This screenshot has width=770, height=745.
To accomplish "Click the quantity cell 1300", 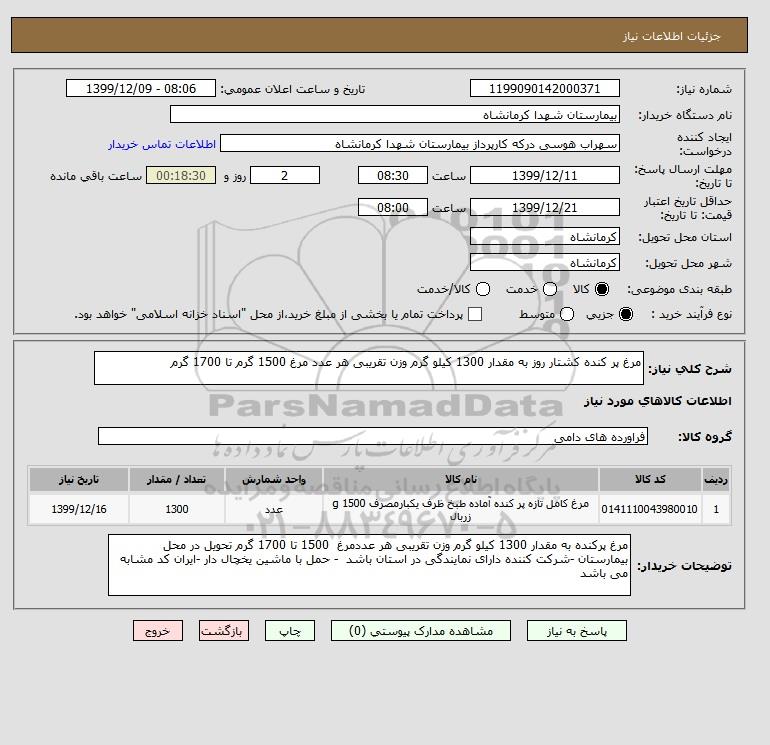I will pyautogui.click(x=177, y=509).
